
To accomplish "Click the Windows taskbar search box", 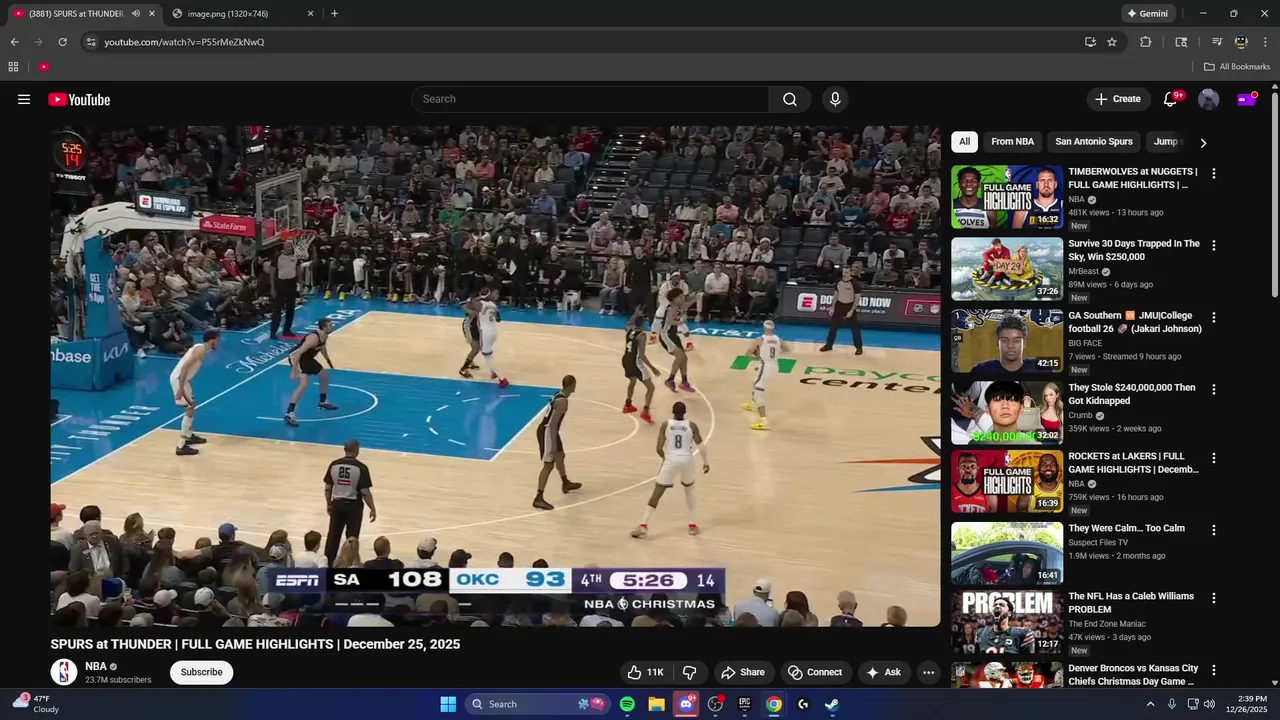I will (x=537, y=704).
